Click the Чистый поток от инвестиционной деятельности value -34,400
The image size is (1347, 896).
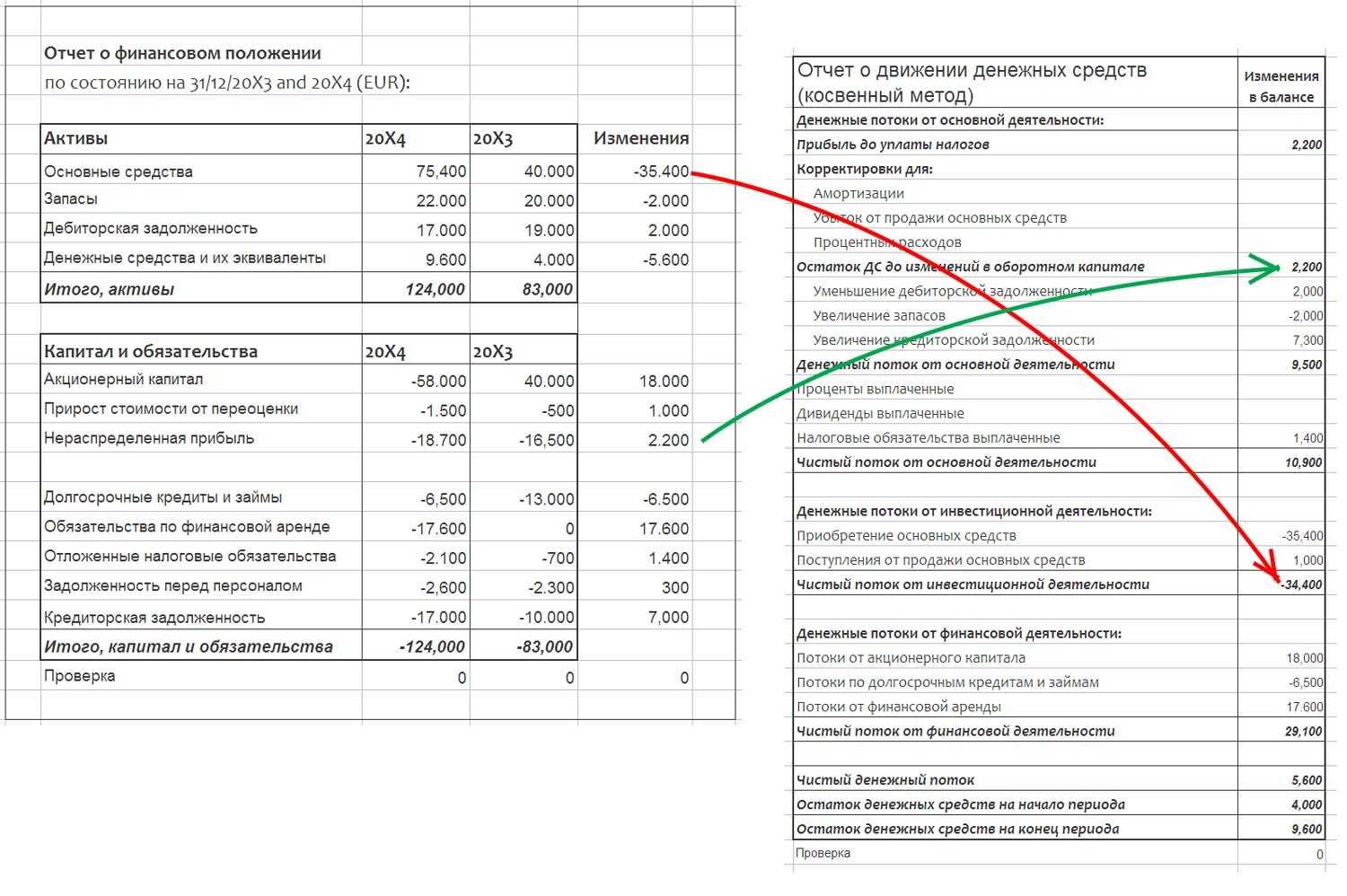coord(1301,584)
